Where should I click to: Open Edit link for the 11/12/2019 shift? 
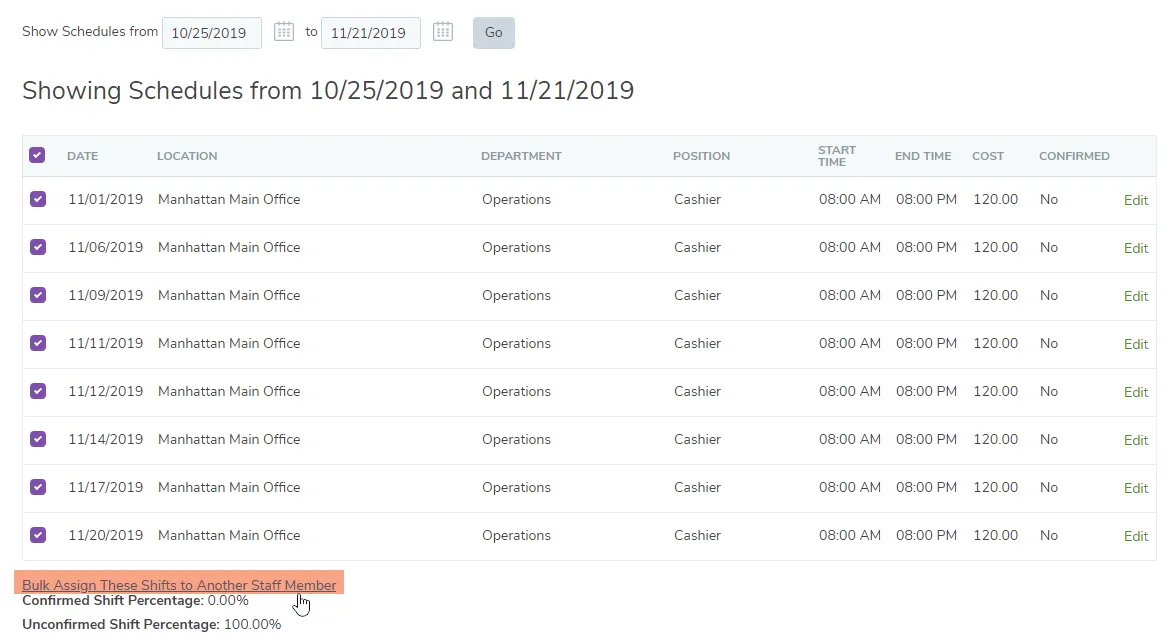(1135, 392)
